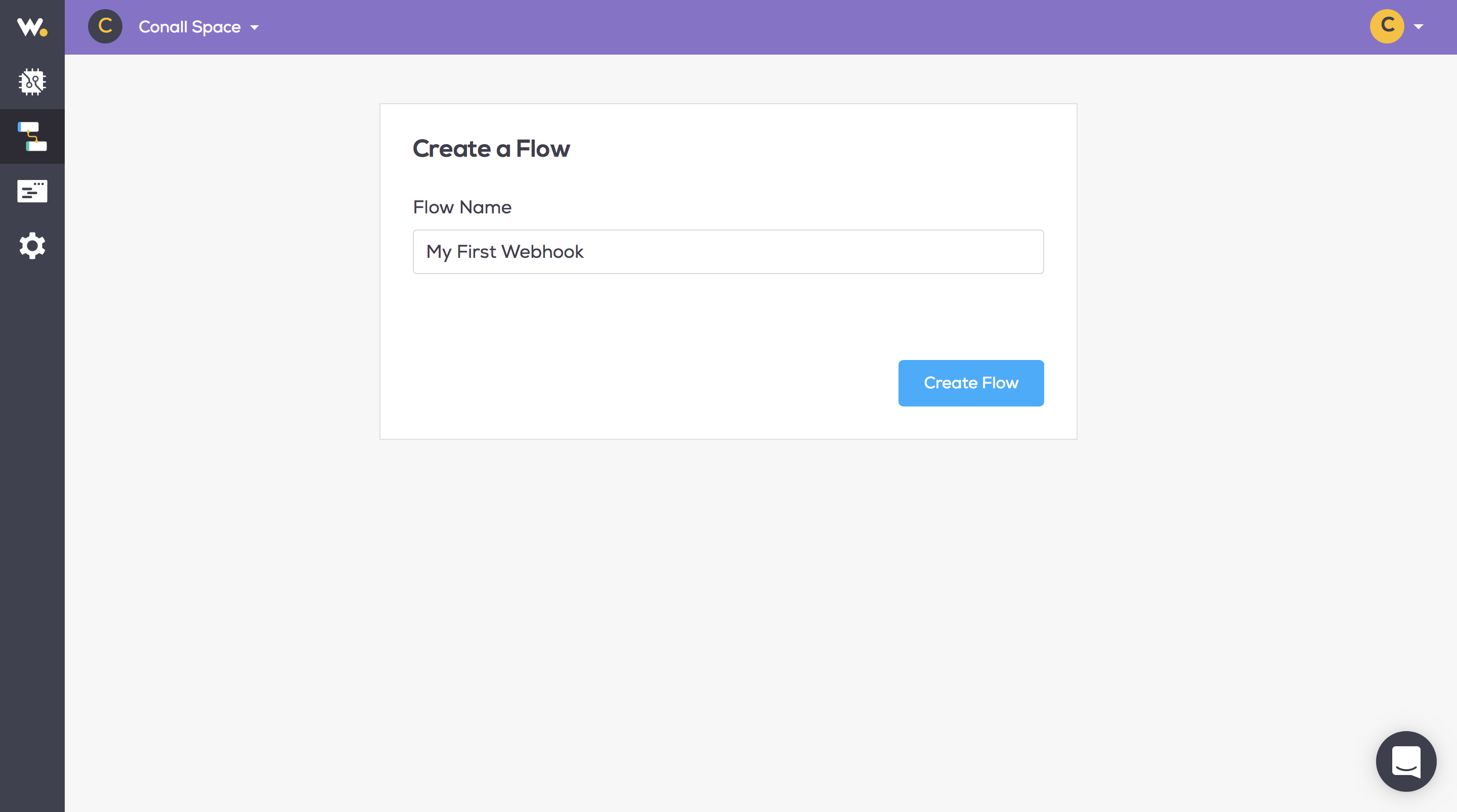Click the gray page background below the card
1457x812 pixels.
tap(728, 622)
